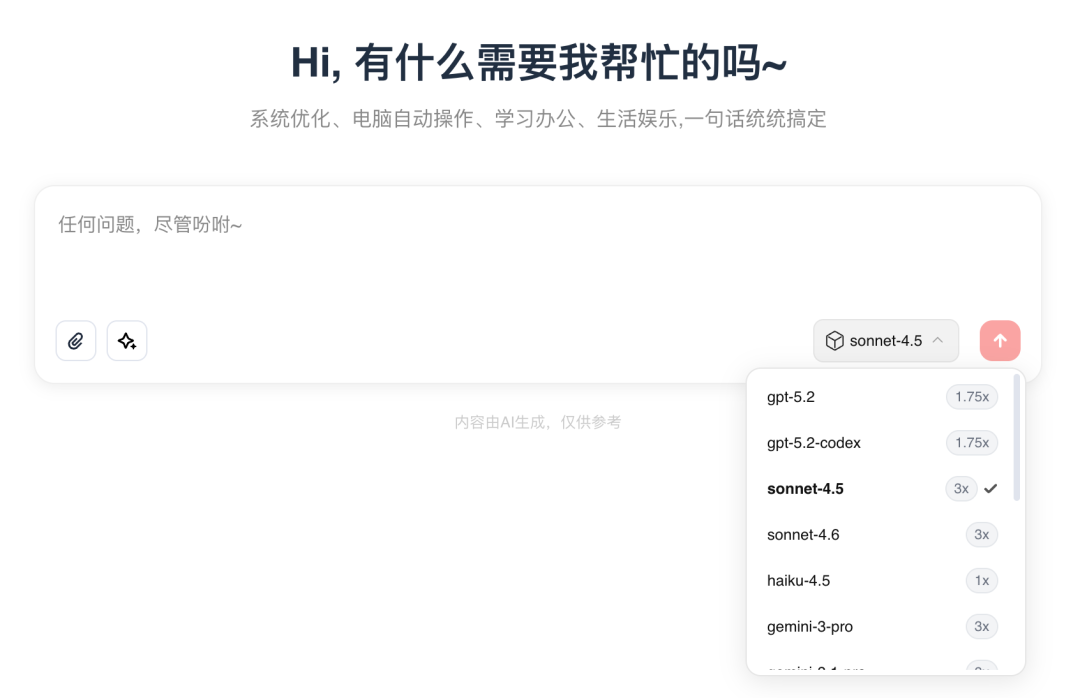Pick haiku-4.5 model option
This screenshot has width=1080, height=698.
pos(882,580)
